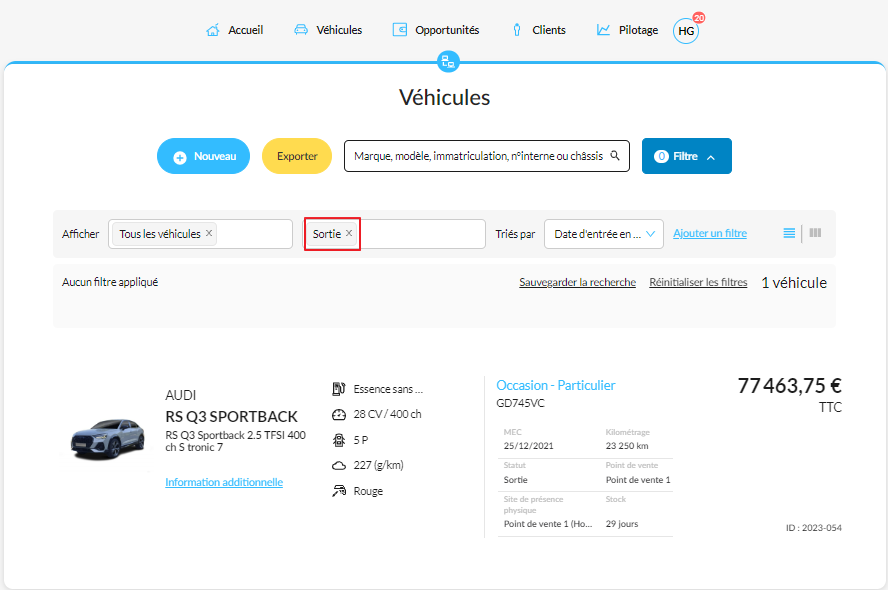Click the fuel pump icon beside Essence

[339, 389]
